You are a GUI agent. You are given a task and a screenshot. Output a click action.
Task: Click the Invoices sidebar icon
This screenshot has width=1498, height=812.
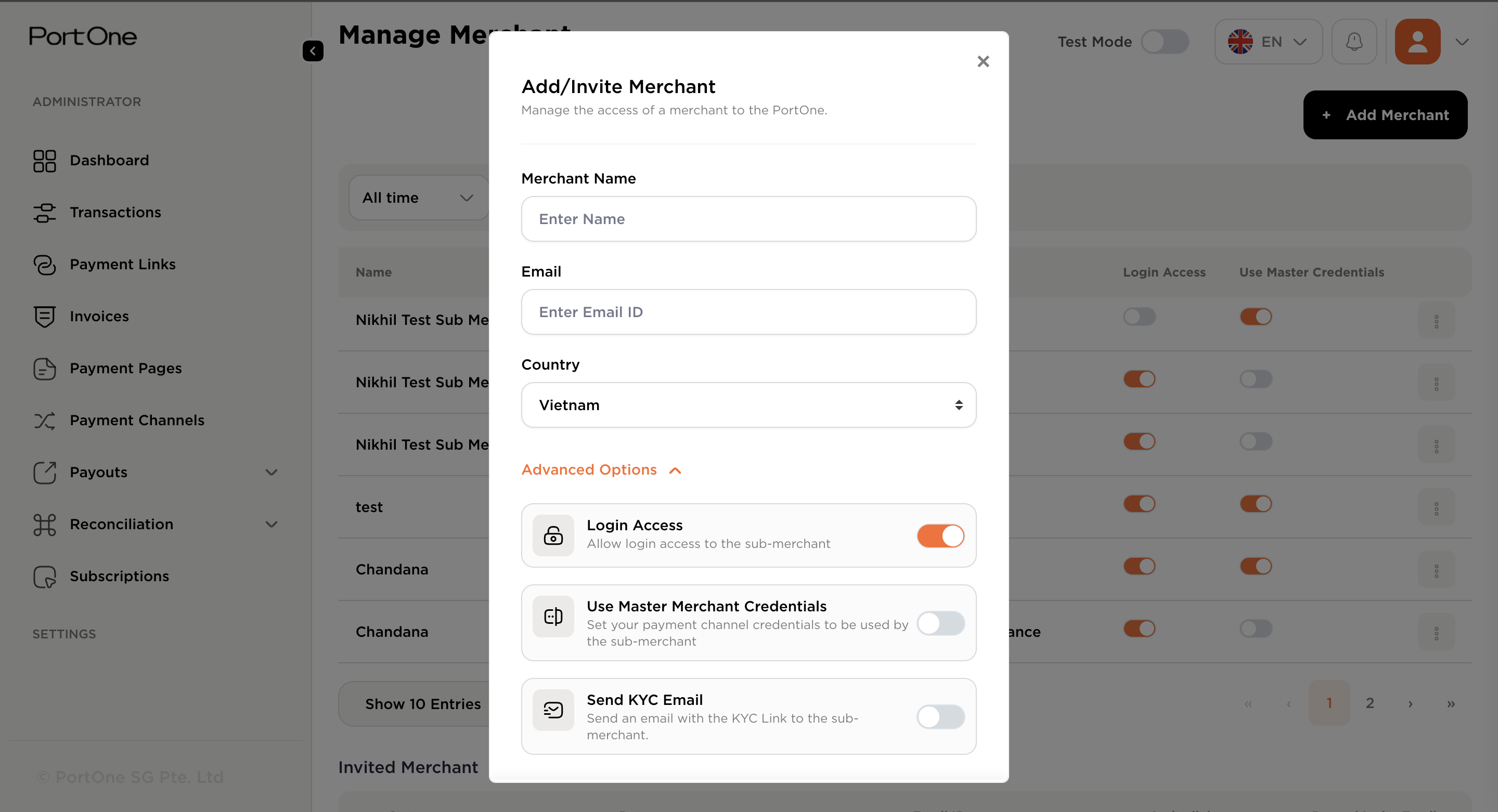44,317
